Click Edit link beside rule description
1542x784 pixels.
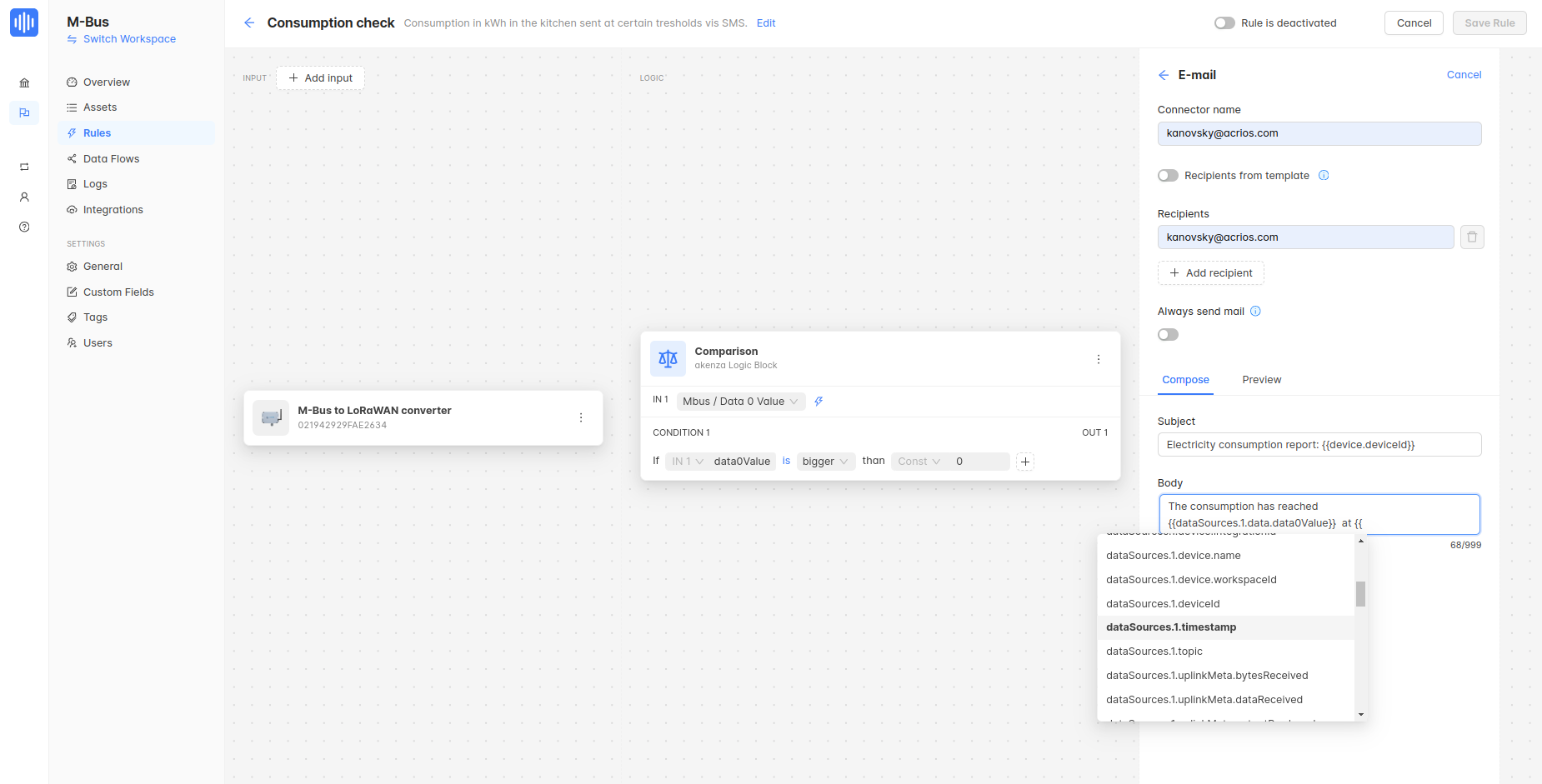point(765,23)
